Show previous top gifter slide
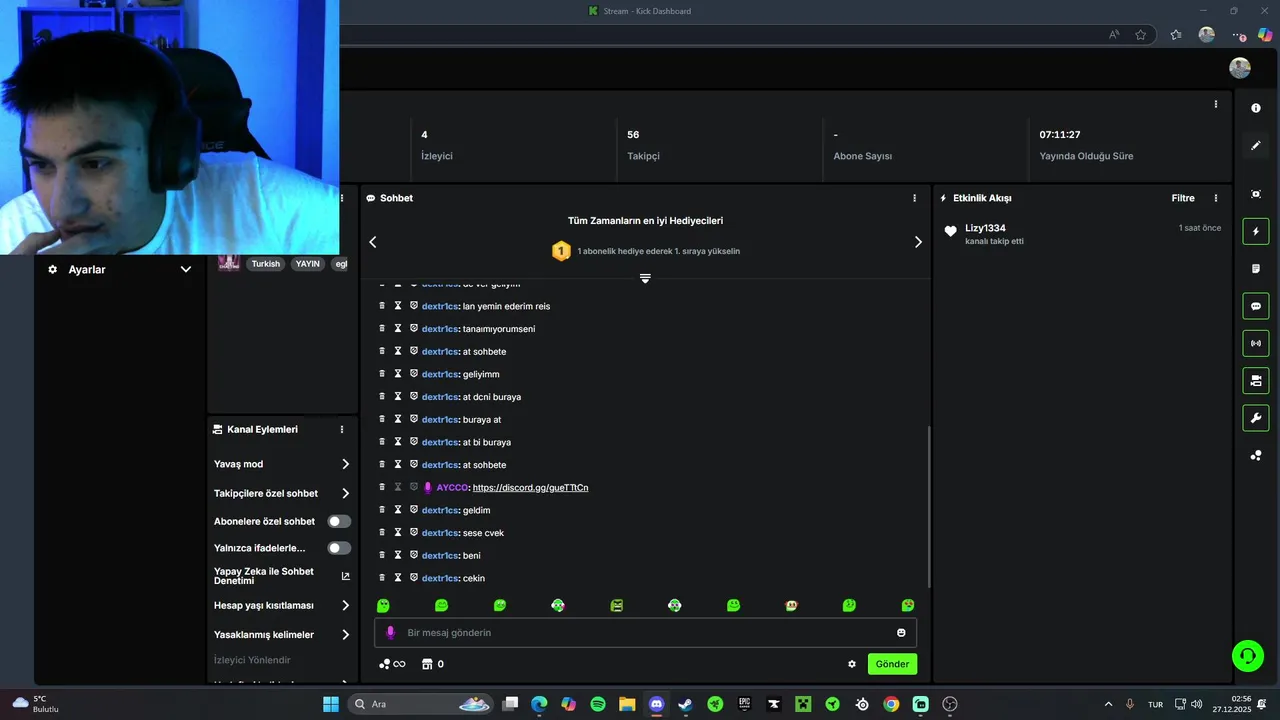This screenshot has height=720, width=1280. (373, 242)
